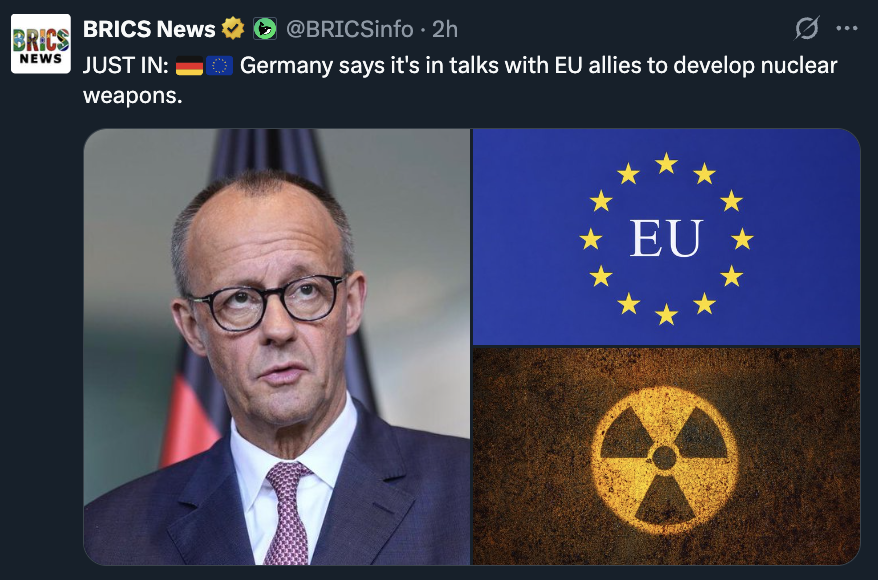Click the yellow radiation trefoil symbol
The width and height of the screenshot is (878, 580).
click(665, 459)
